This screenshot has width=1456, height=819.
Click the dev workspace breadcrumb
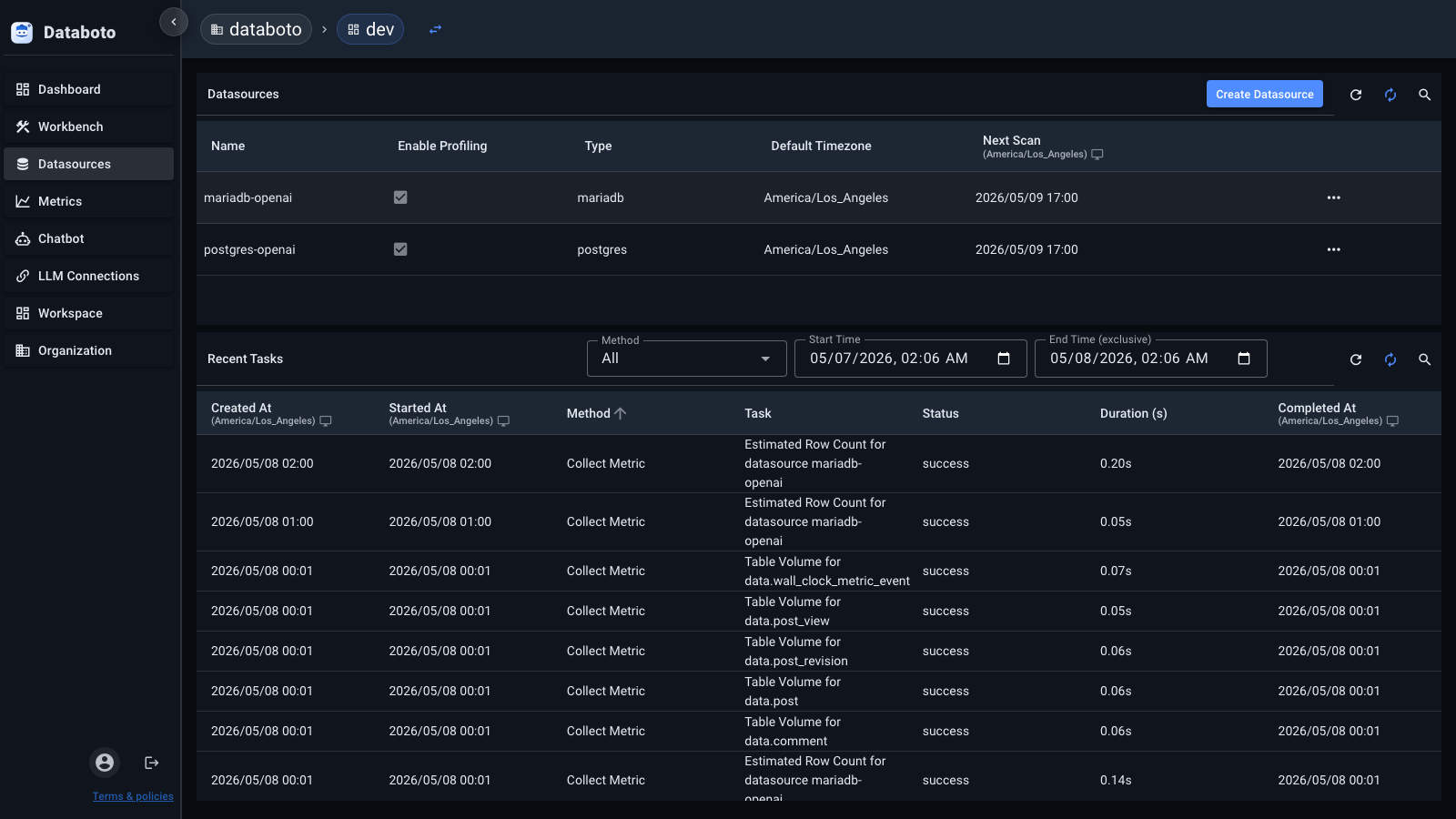(x=370, y=29)
